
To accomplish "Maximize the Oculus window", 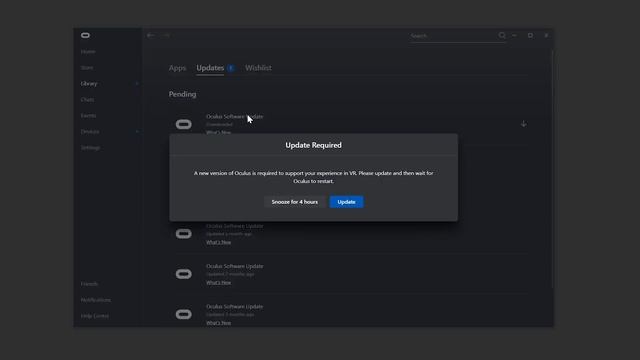I will 530,36.
